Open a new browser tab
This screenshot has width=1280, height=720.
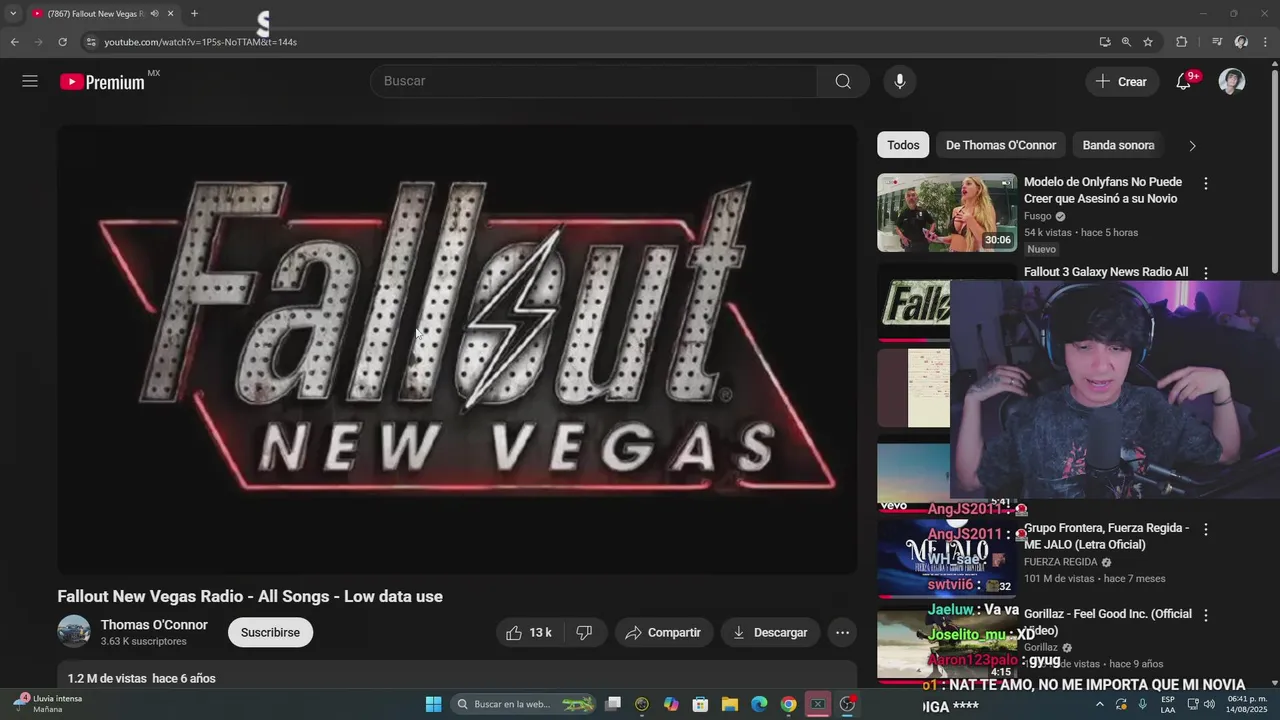tap(194, 14)
